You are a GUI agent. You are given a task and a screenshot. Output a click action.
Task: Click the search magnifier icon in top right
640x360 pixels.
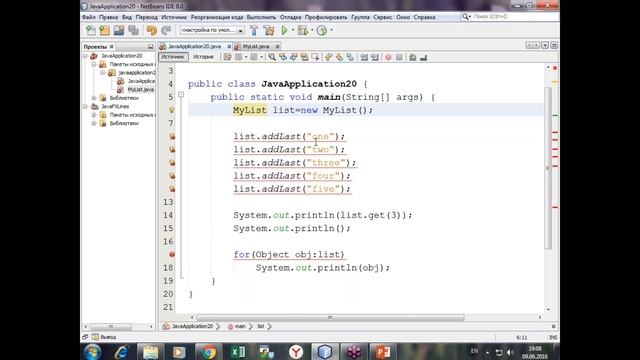465,17
